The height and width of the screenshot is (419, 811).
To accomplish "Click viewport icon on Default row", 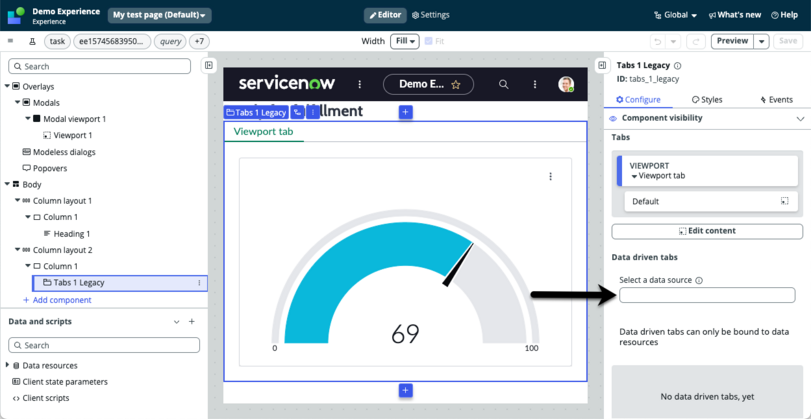I will click(785, 201).
